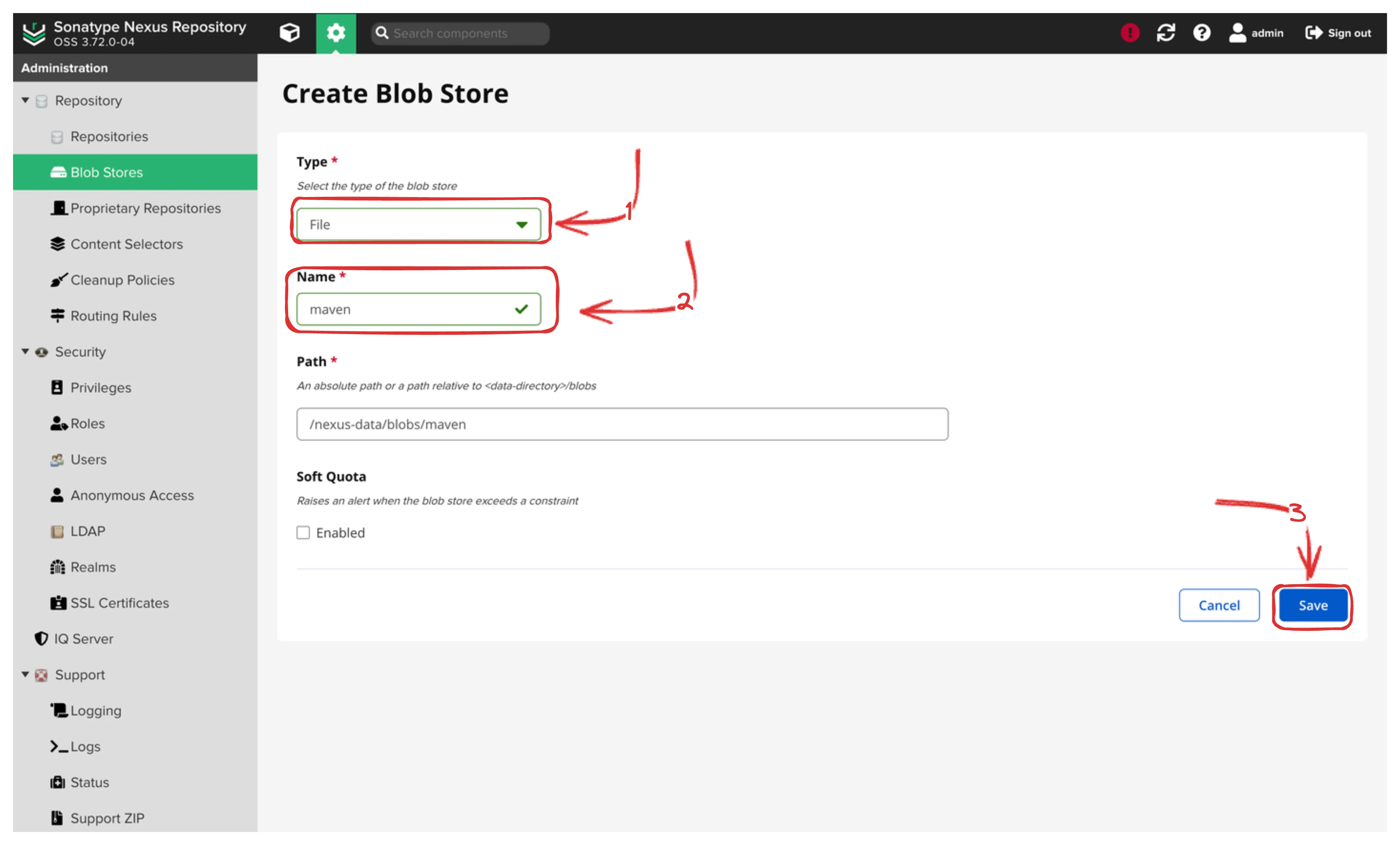Collapse the Security tree section
The height and width of the screenshot is (845, 1400).
[x=25, y=352]
